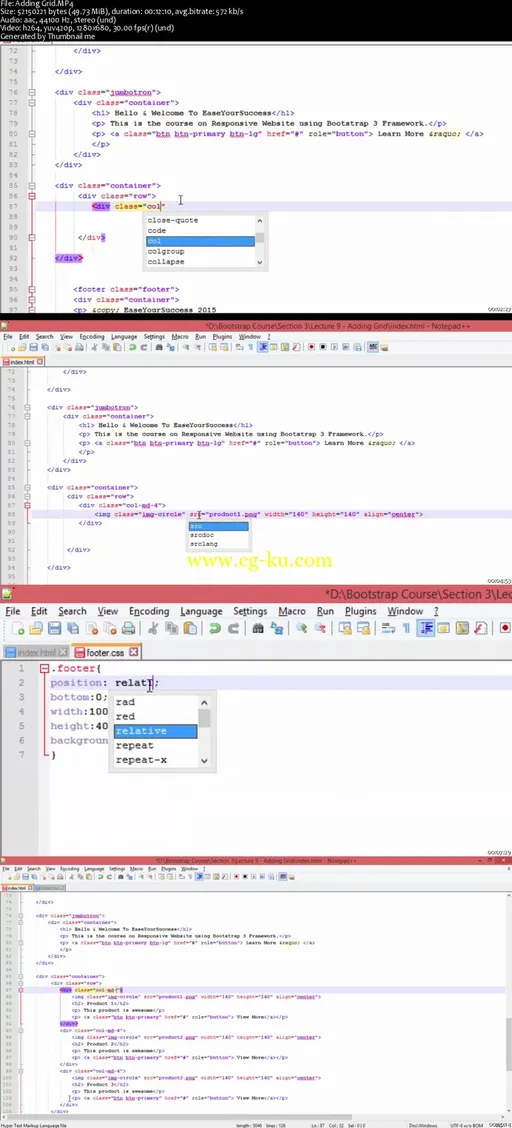Click Paste icon in footer.css window toolbar
This screenshot has width=512, height=1128.
[x=190, y=629]
